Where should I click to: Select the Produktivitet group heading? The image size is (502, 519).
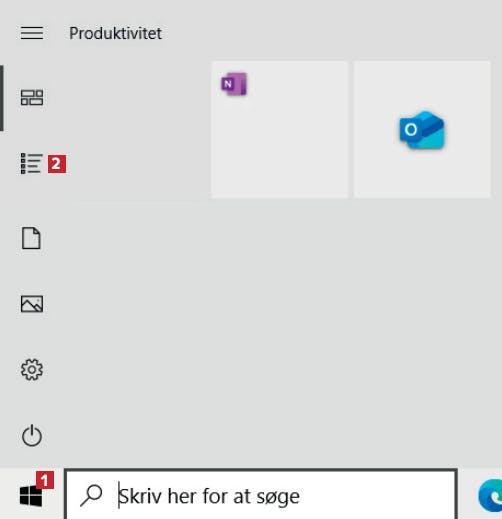(115, 33)
